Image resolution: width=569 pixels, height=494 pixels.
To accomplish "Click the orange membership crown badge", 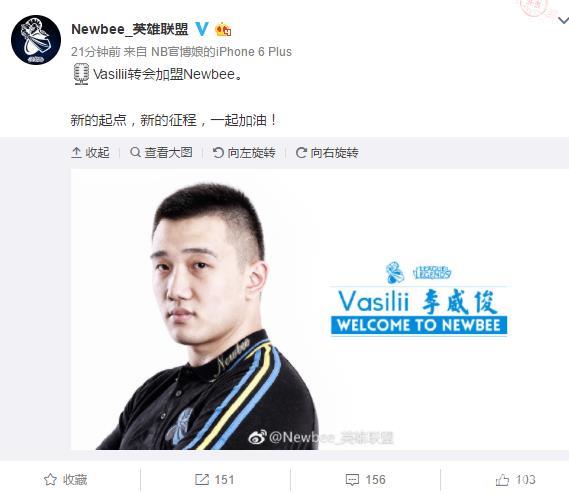I will (223, 29).
